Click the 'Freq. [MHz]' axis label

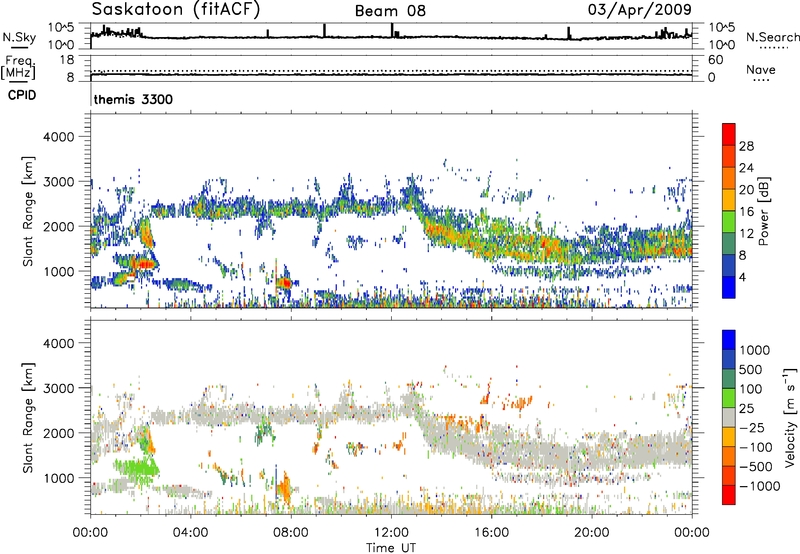(18, 67)
